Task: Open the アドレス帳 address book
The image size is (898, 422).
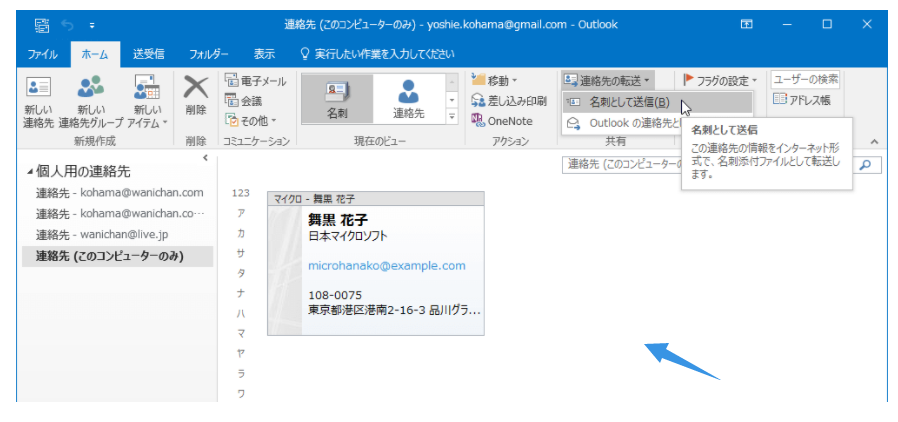Action: tap(801, 100)
